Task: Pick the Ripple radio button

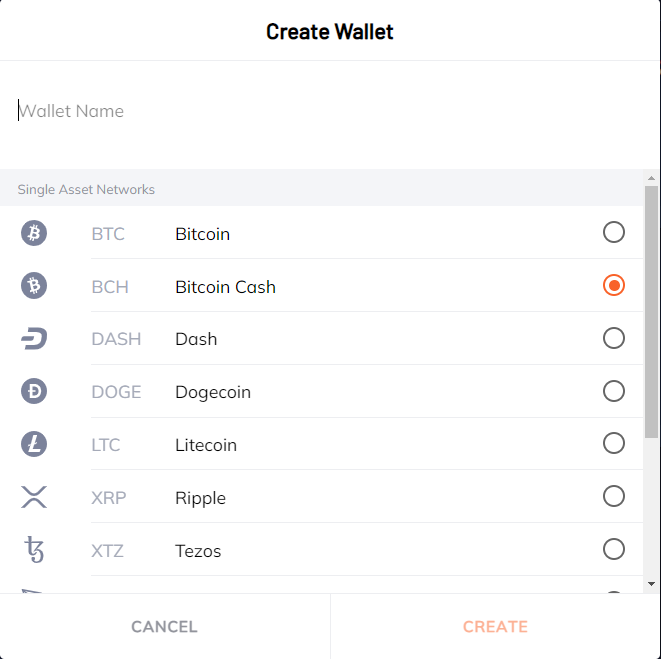Action: tap(613, 496)
